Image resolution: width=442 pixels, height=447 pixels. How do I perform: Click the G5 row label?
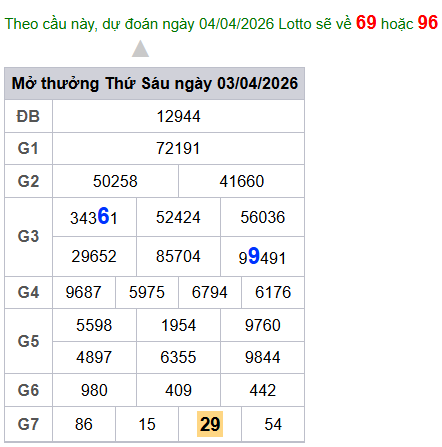(x=28, y=341)
